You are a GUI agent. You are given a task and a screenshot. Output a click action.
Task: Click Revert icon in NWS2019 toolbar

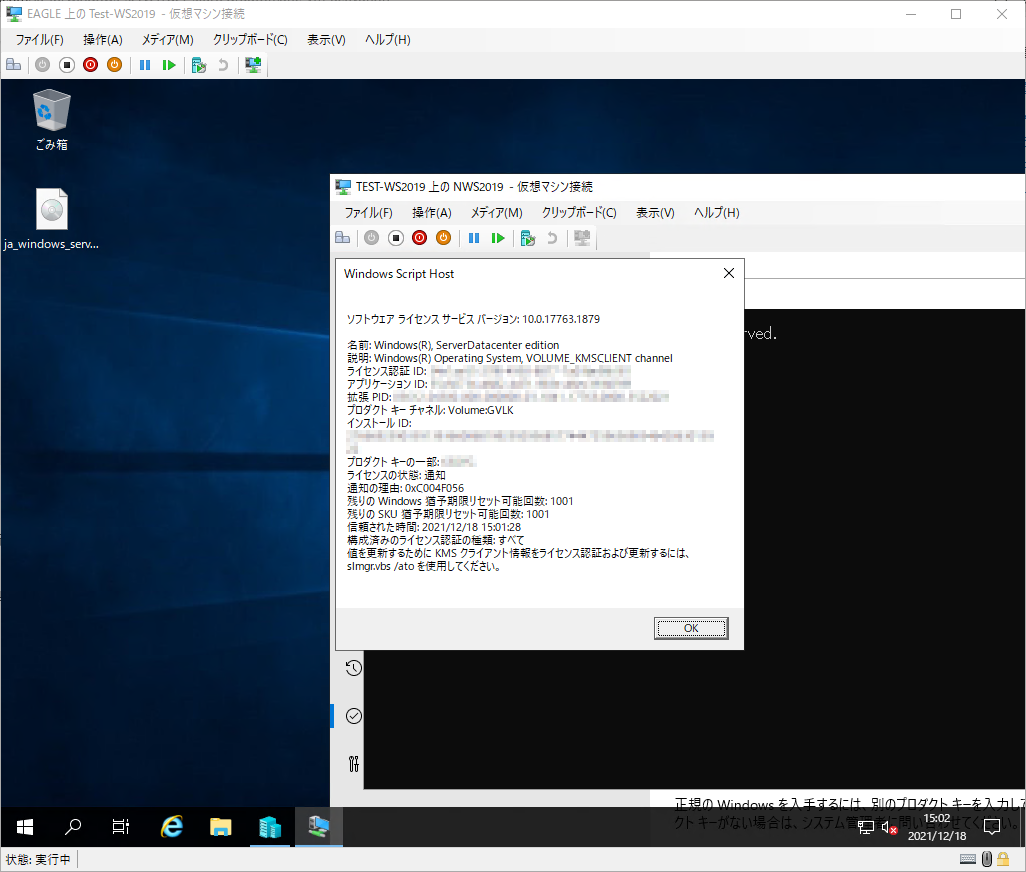tap(552, 237)
